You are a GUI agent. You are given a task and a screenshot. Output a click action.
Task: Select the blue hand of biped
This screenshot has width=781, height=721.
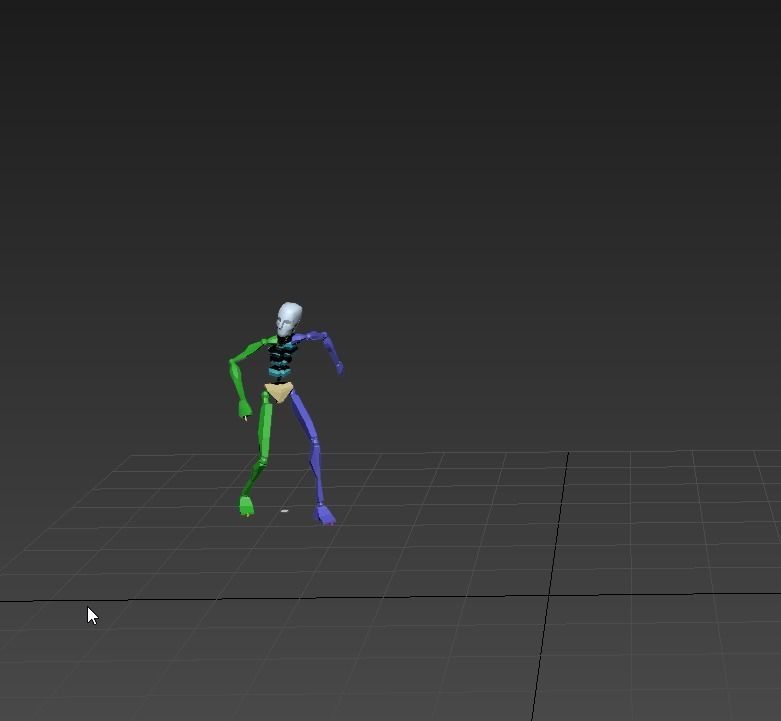tap(340, 368)
